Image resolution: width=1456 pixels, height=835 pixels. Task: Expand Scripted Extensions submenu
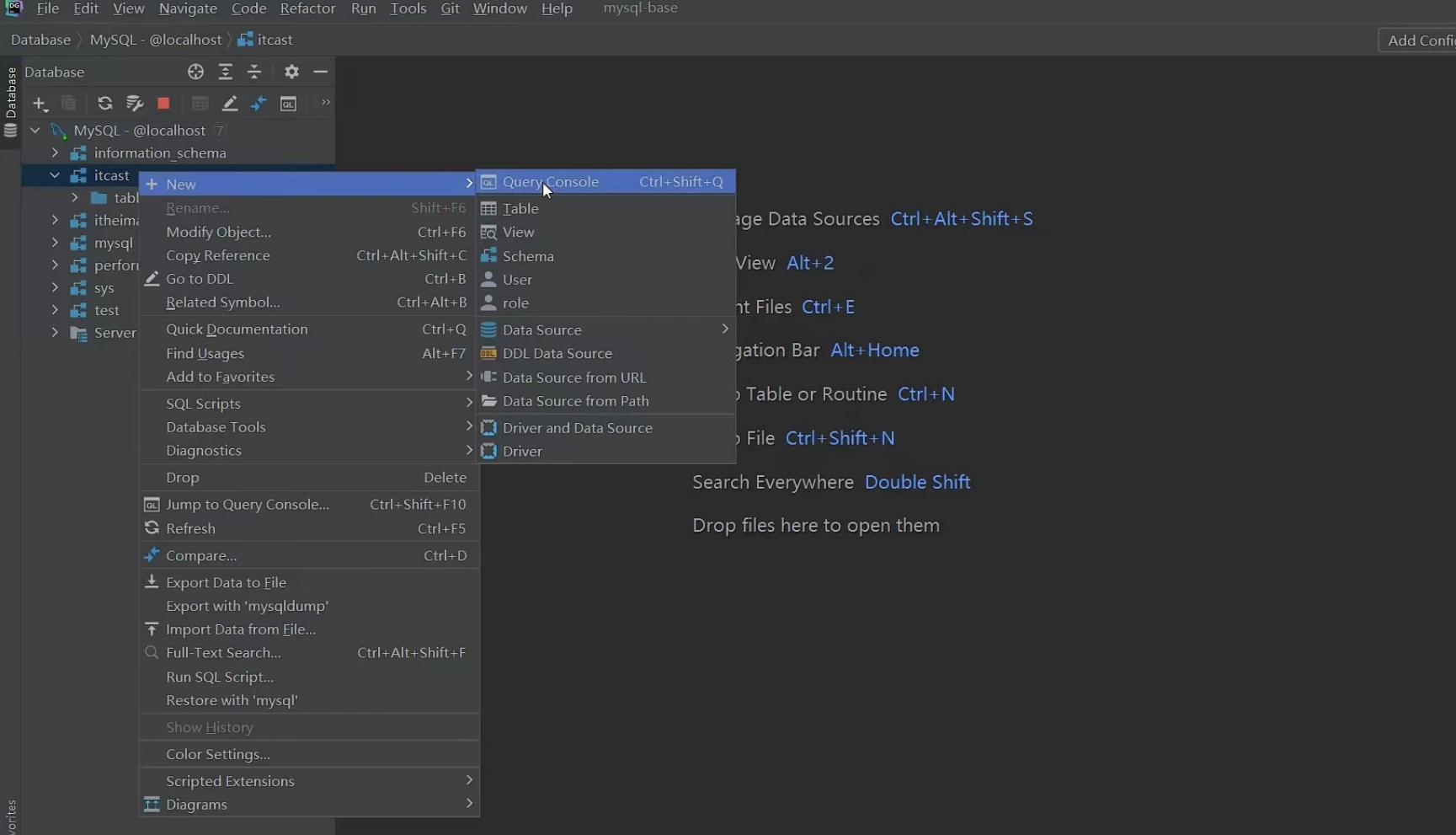[x=309, y=782]
